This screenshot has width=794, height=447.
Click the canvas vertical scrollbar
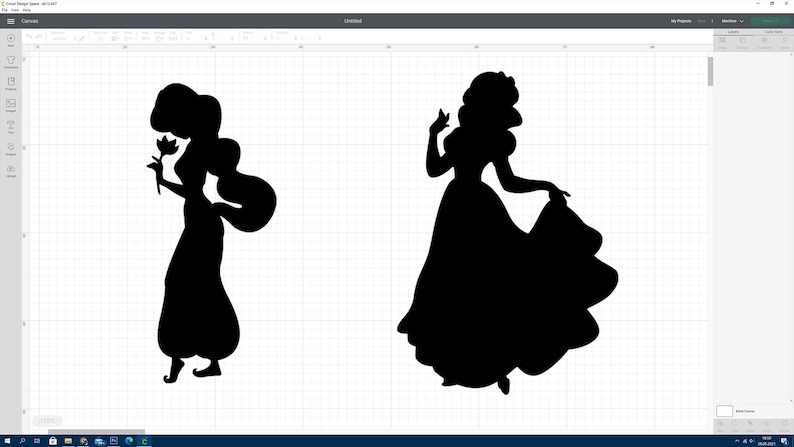point(710,71)
